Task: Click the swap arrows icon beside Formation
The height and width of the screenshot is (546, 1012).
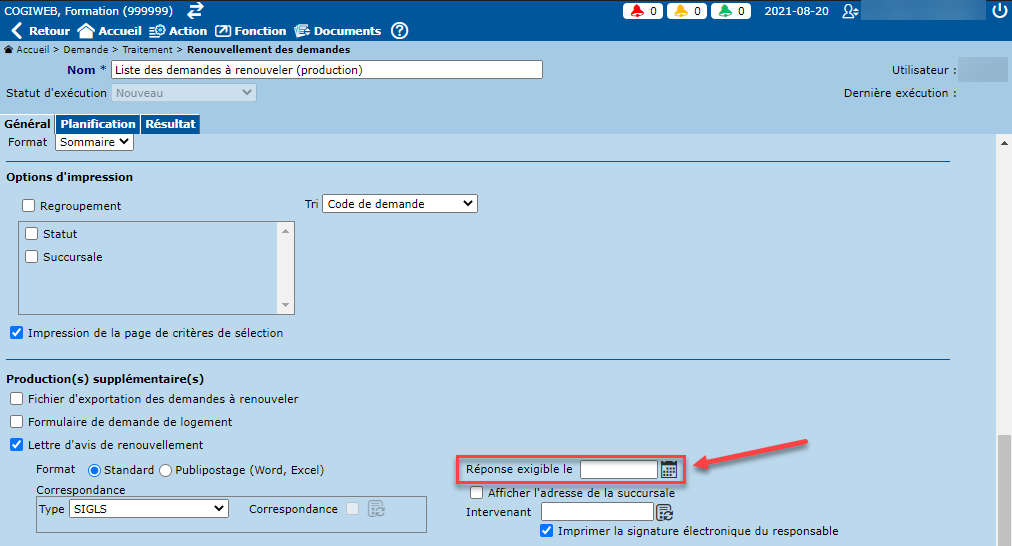Action: coord(196,10)
